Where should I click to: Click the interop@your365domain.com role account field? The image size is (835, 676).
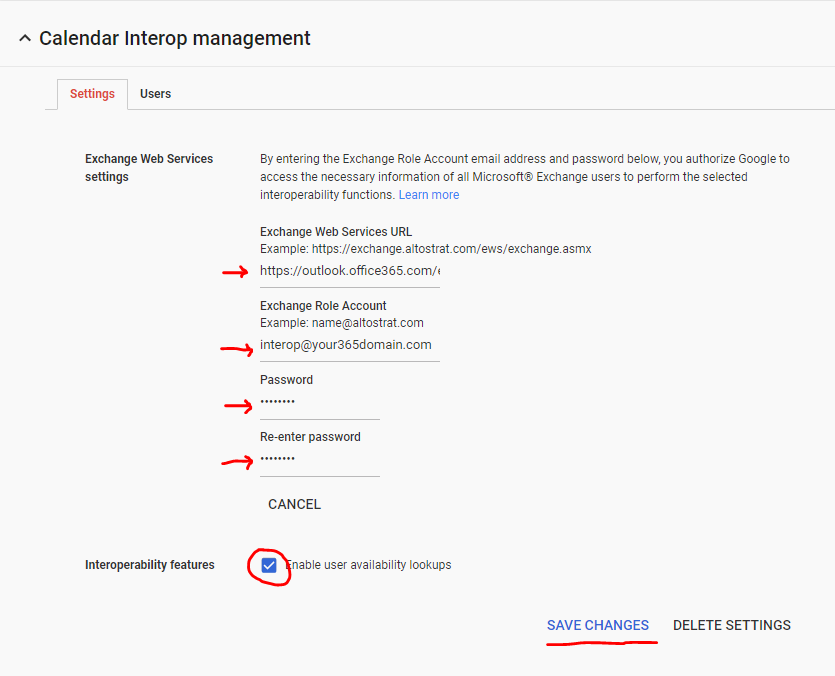(x=350, y=345)
